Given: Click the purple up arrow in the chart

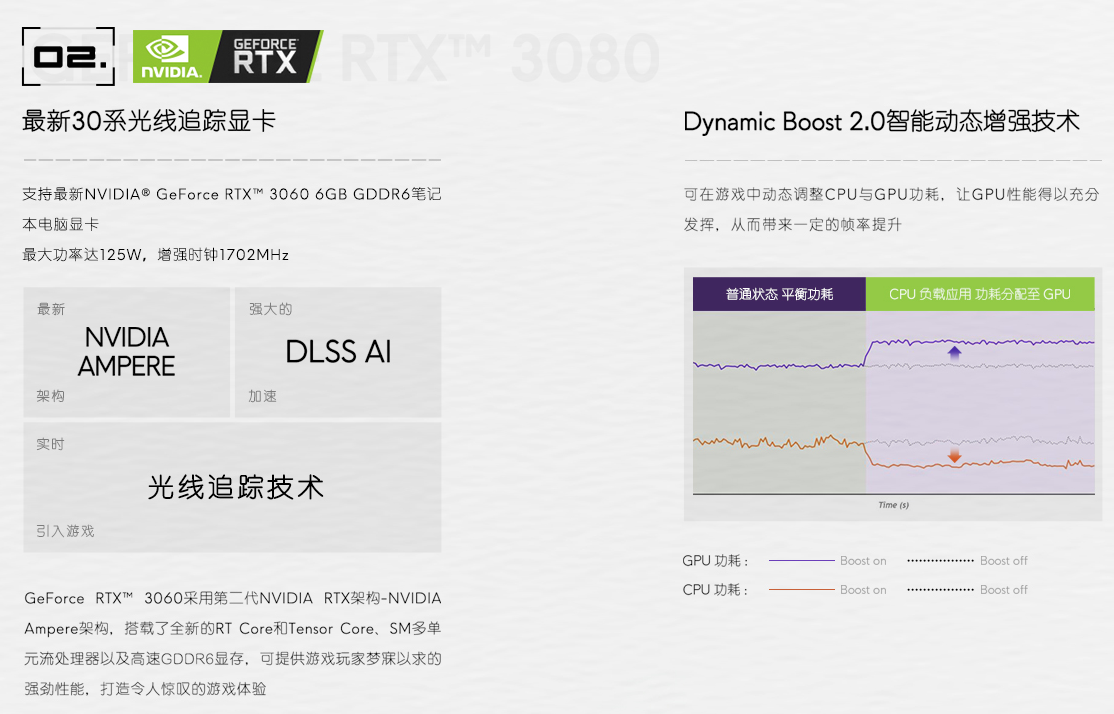Looking at the screenshot, I should click(x=954, y=352).
